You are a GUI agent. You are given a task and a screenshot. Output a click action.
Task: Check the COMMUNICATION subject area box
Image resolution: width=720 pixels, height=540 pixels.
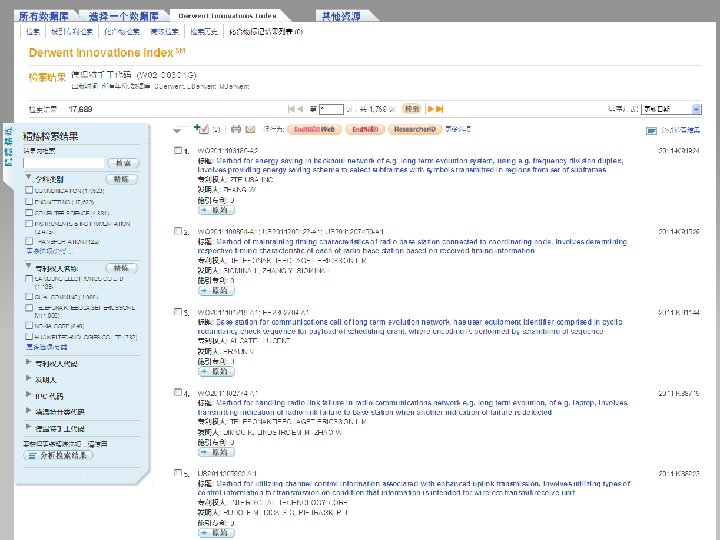(29, 190)
